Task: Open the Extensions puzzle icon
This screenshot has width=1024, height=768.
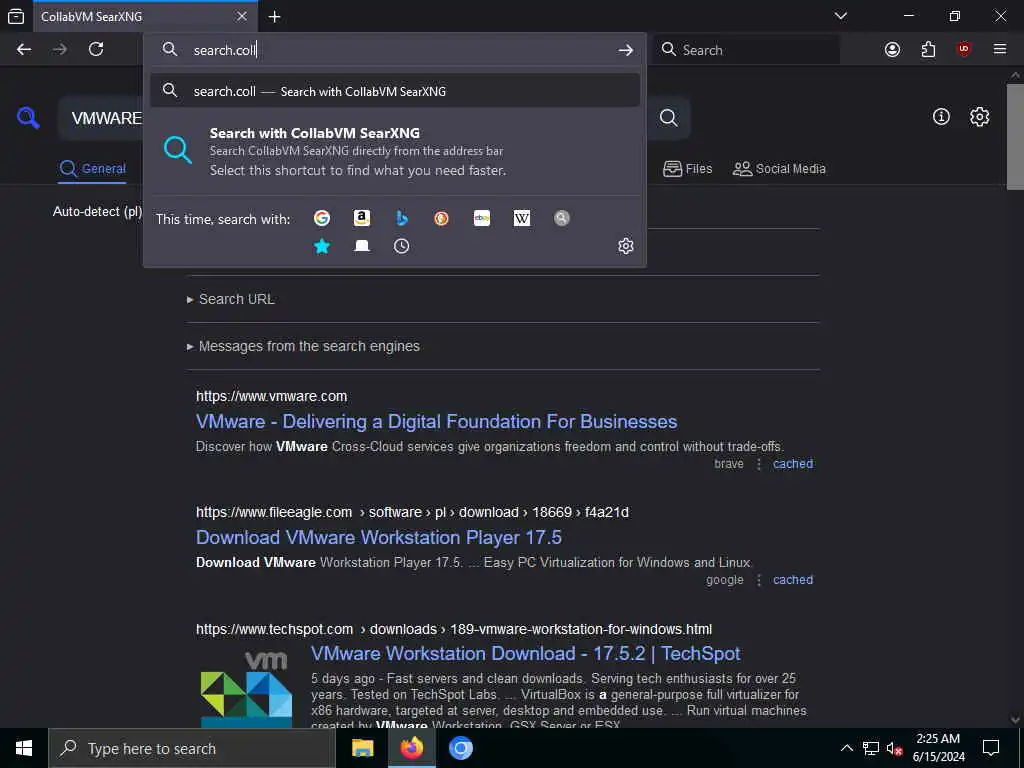Action: tap(928, 50)
